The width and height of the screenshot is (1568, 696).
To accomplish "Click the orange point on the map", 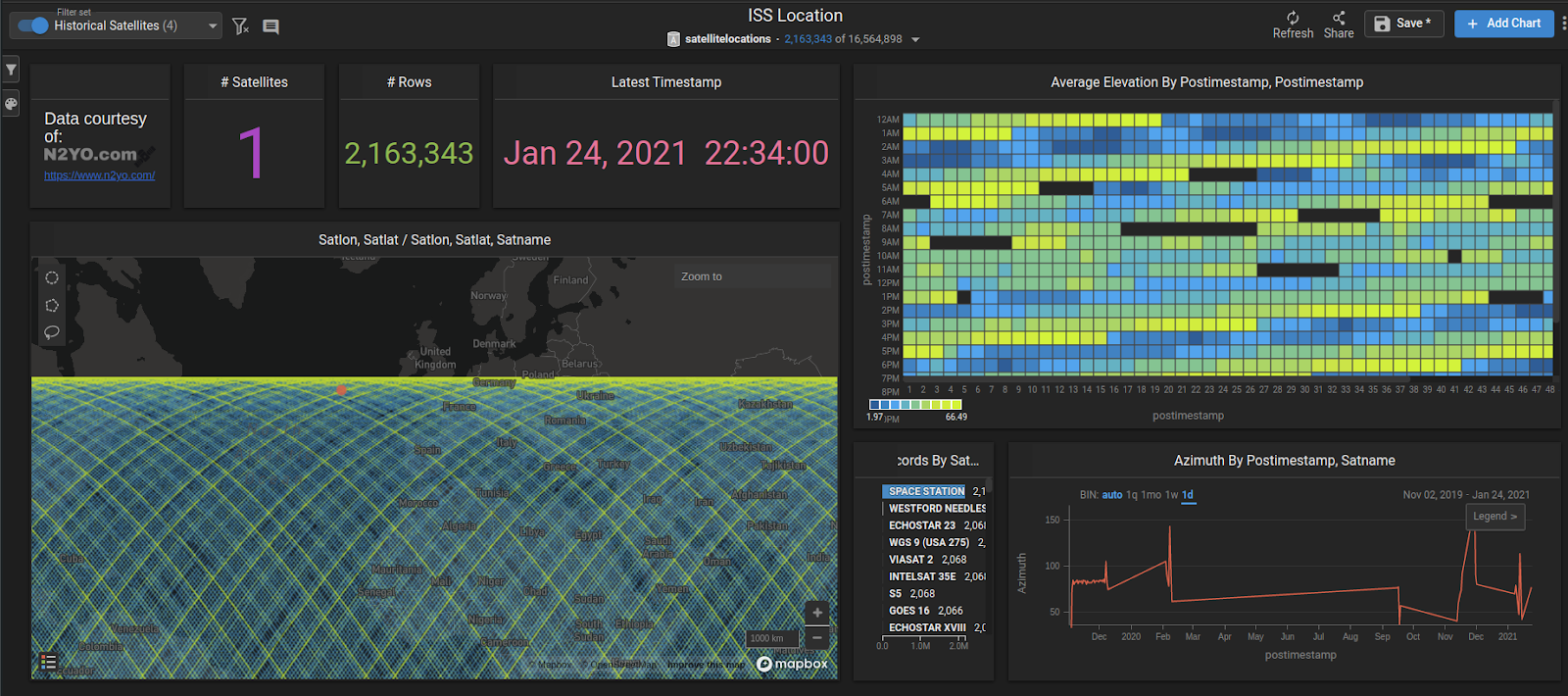I will coord(341,390).
